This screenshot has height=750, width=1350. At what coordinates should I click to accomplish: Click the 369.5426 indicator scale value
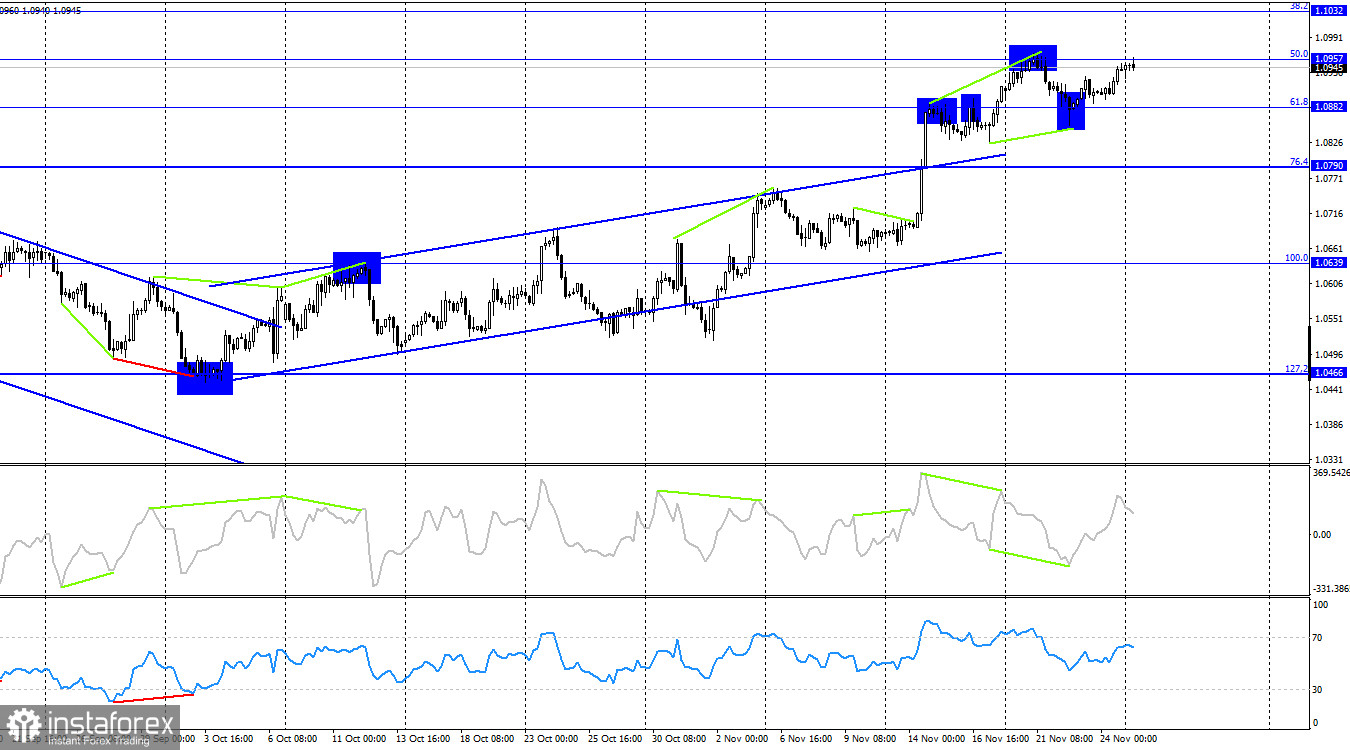(1330, 473)
